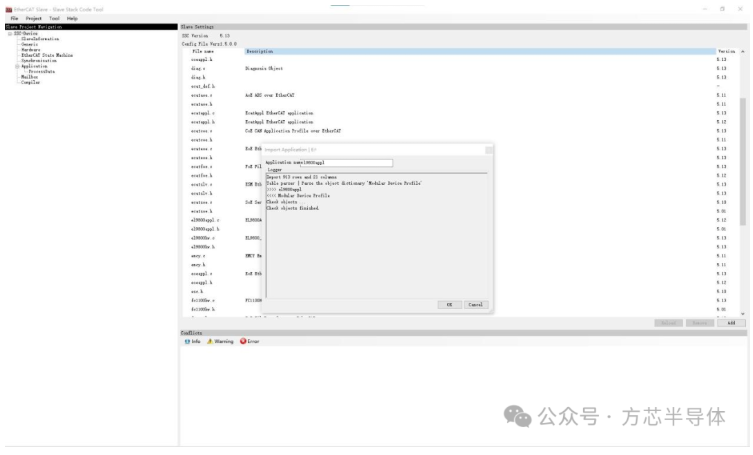Image resolution: width=753 pixels, height=455 pixels.
Task: Click the application icon in title bar
Action: click(x=9, y=9)
